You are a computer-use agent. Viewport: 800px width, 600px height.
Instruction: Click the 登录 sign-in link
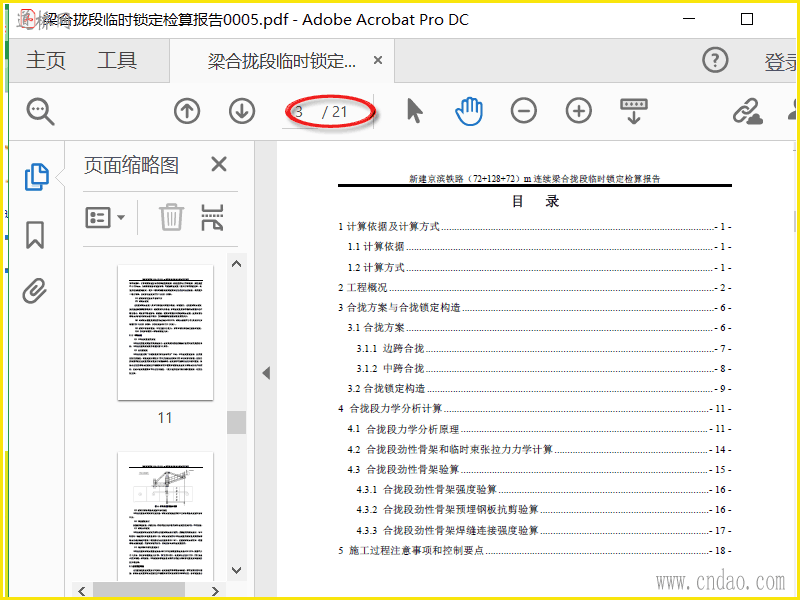coord(781,62)
